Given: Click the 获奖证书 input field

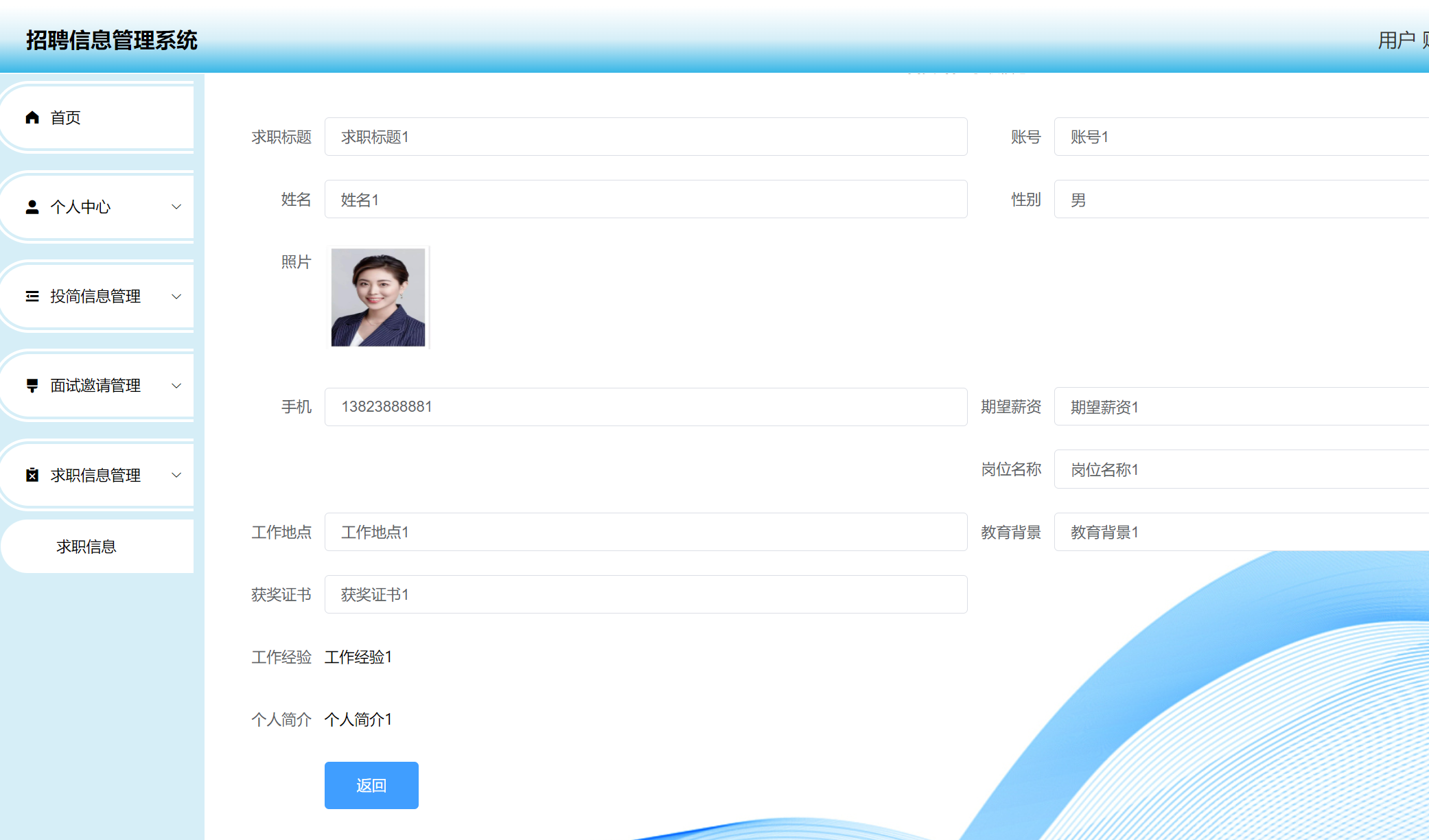Looking at the screenshot, I should 645,594.
